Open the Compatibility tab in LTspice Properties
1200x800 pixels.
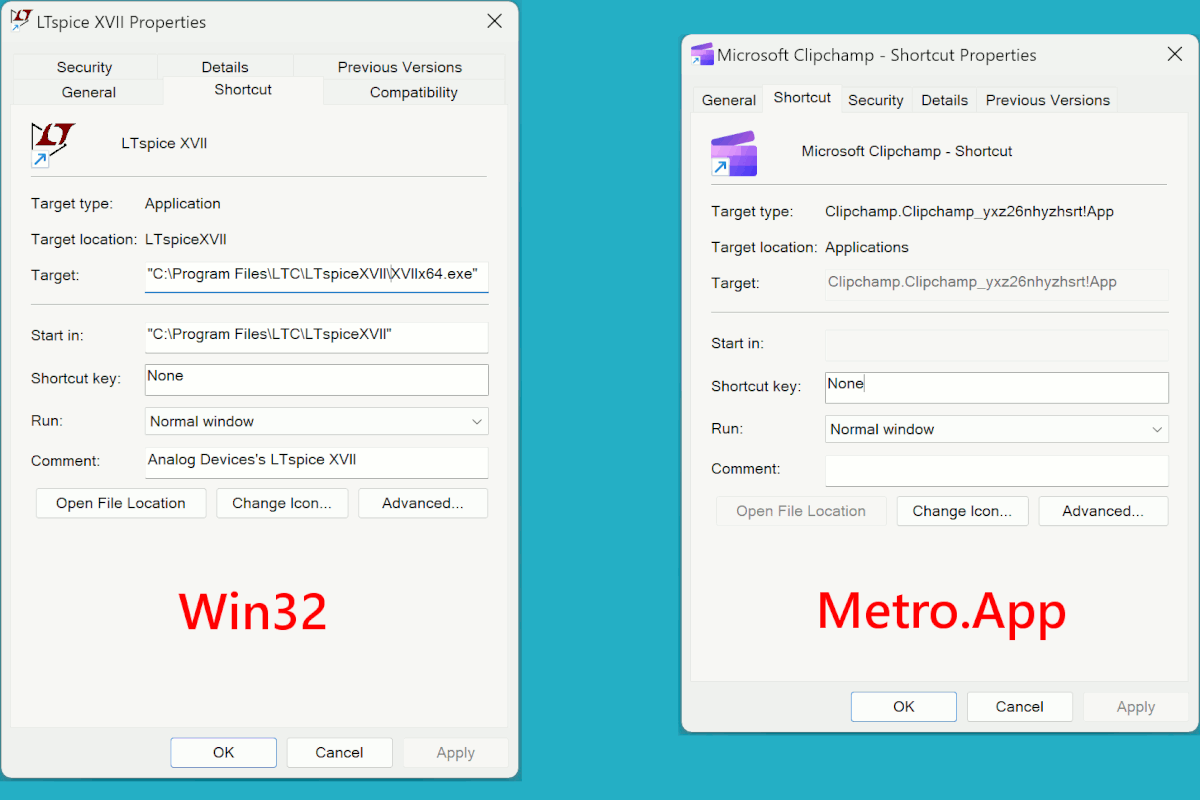414,92
